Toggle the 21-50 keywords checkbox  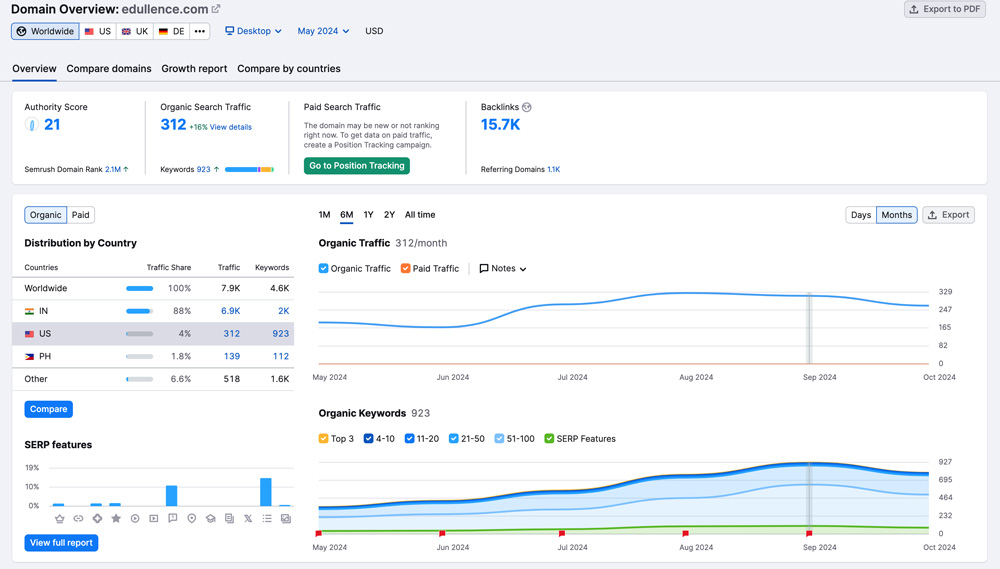(x=453, y=438)
